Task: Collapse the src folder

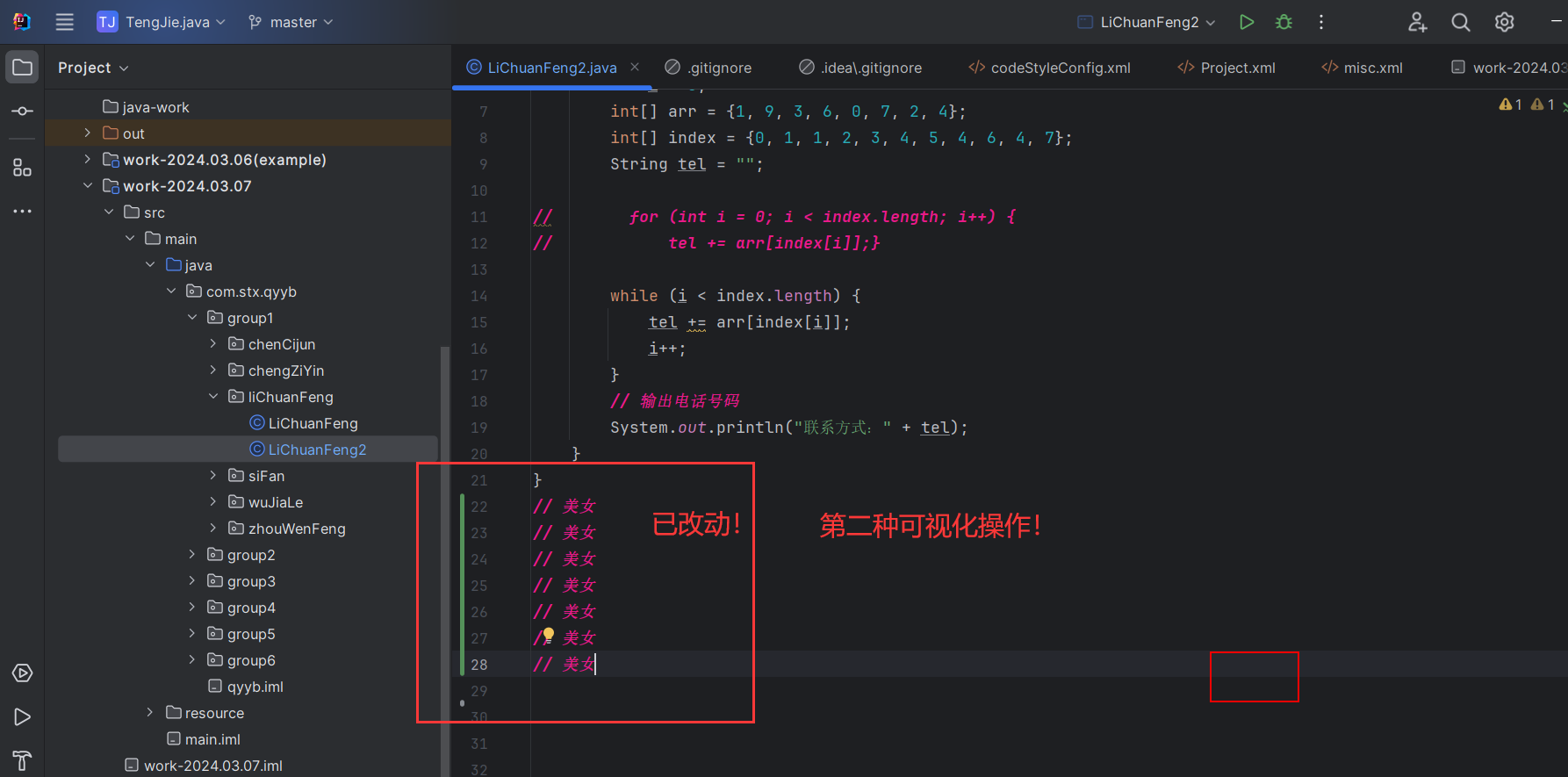Action: coord(108,212)
